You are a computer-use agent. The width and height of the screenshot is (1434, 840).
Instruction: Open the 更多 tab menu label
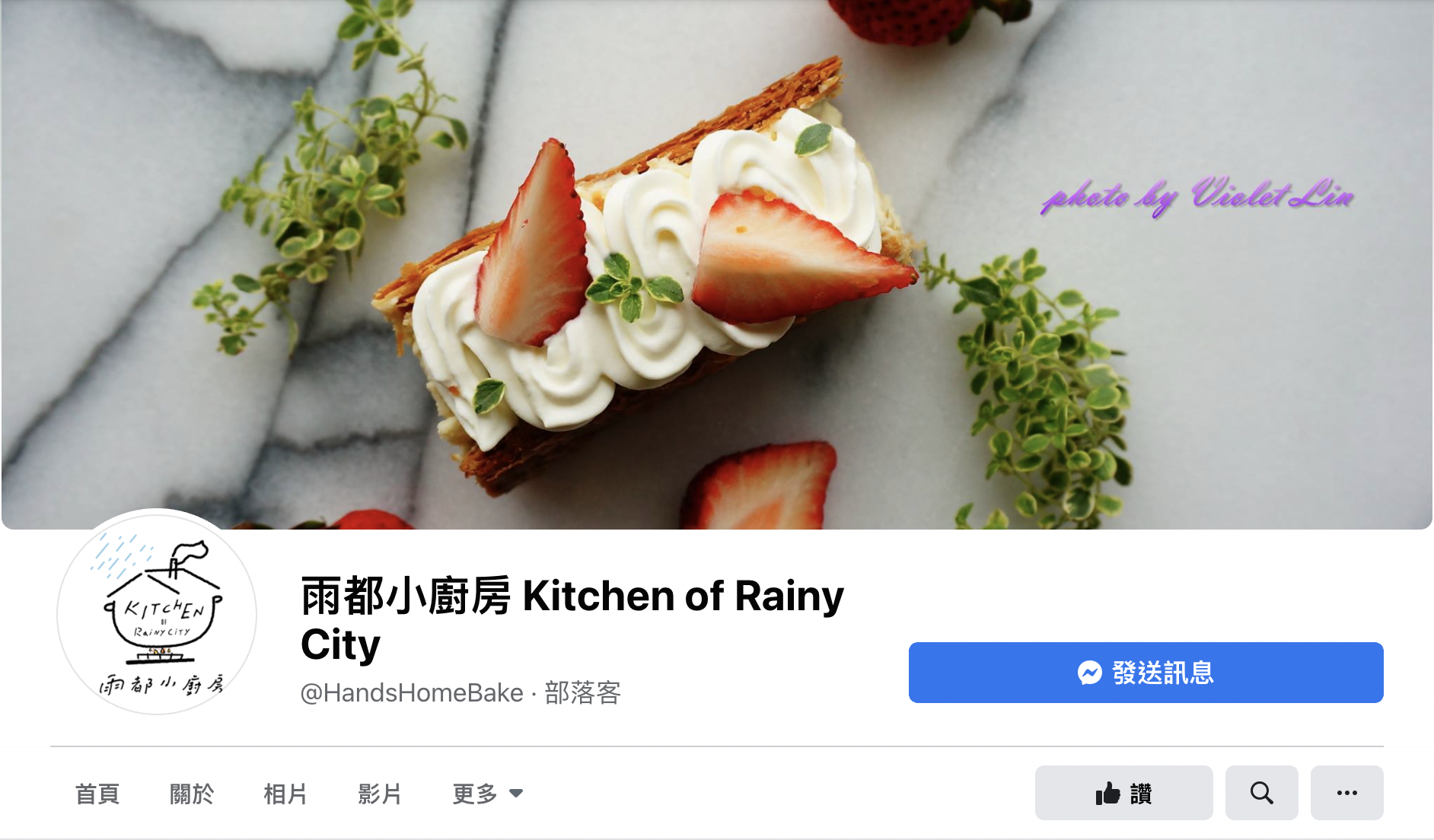[475, 794]
